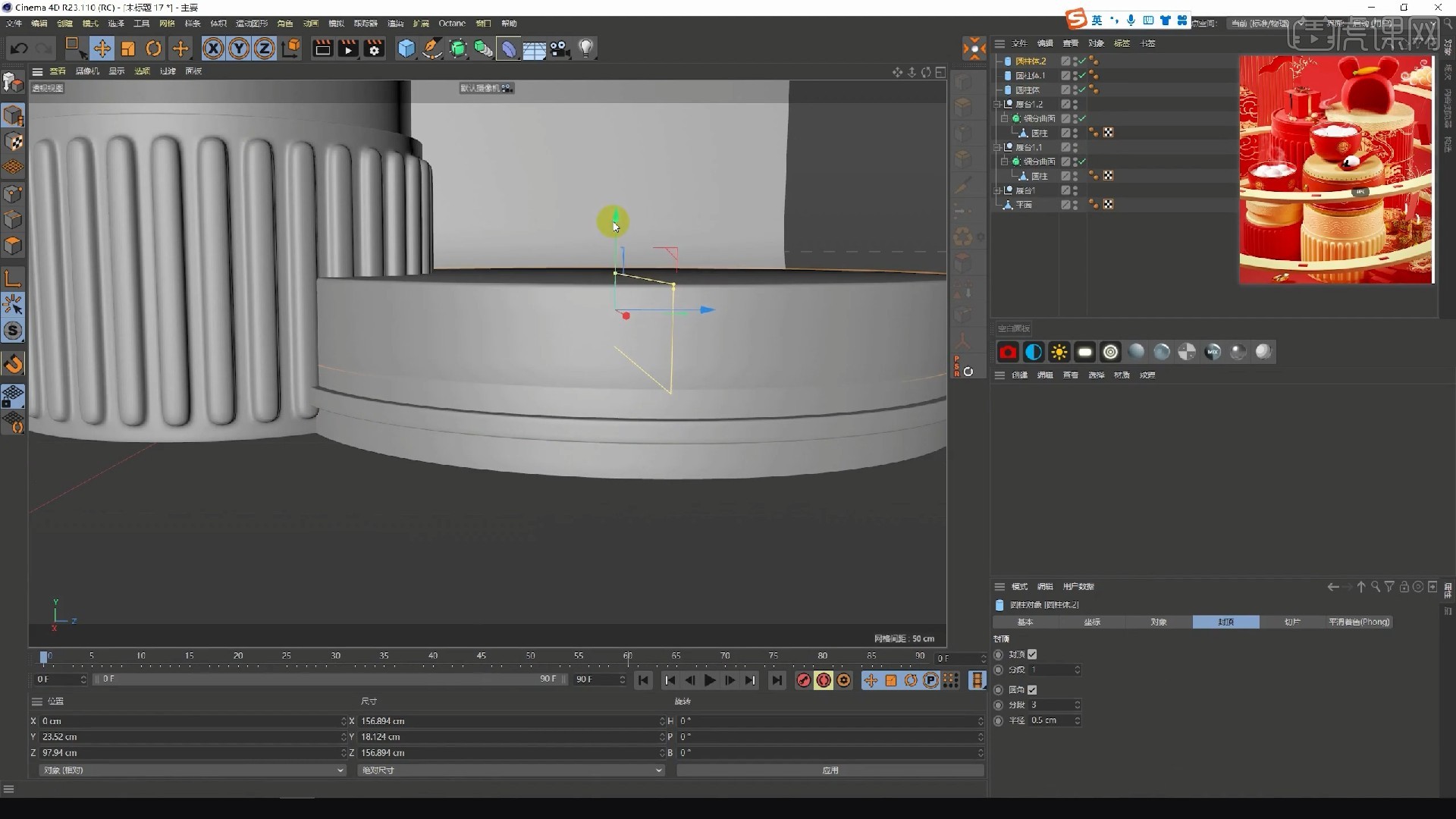Toggle visibility dots for 圆柱体.2
The width and height of the screenshot is (1456, 819).
click(1076, 61)
